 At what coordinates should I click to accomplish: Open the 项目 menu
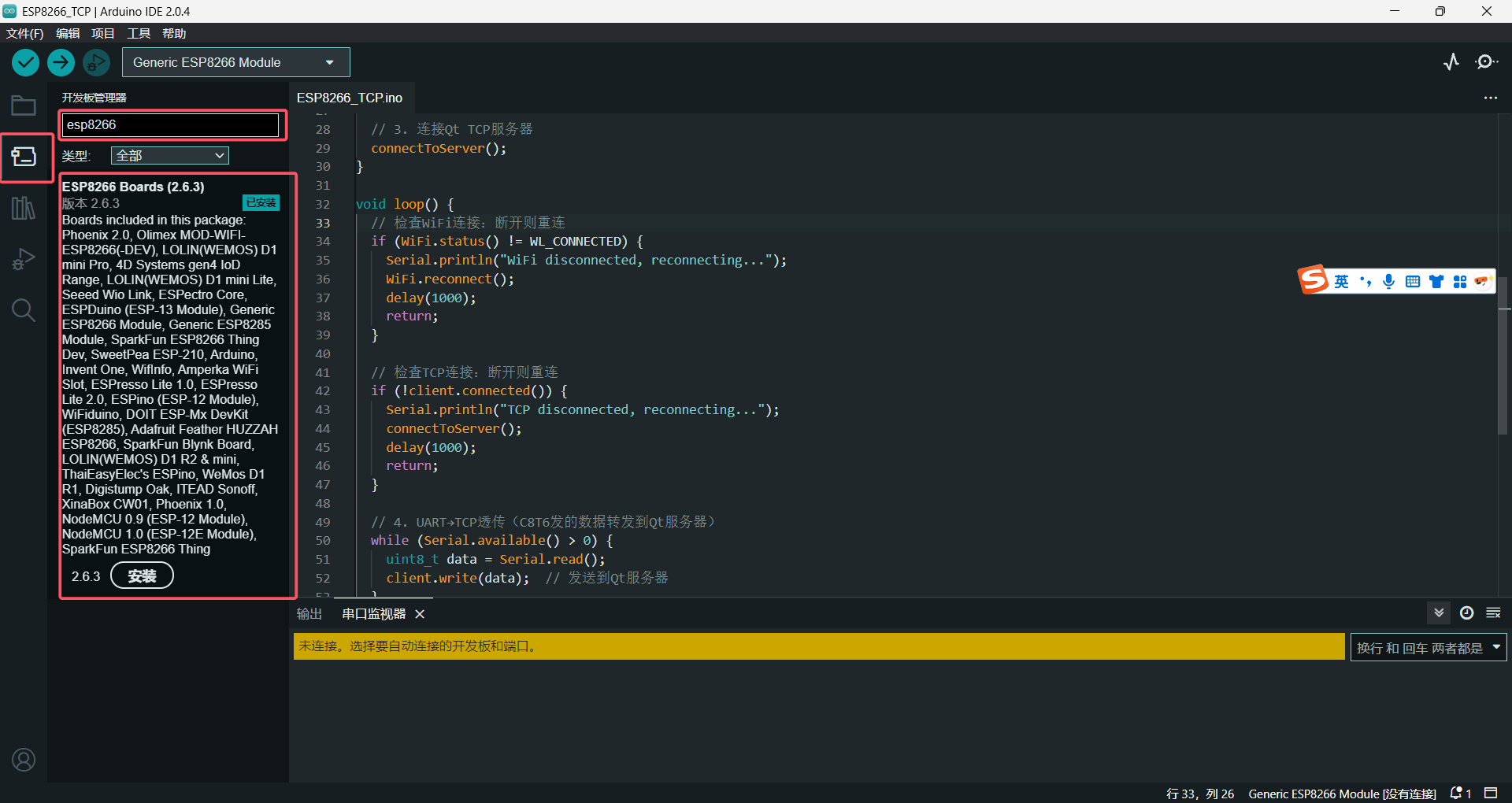coord(103,33)
